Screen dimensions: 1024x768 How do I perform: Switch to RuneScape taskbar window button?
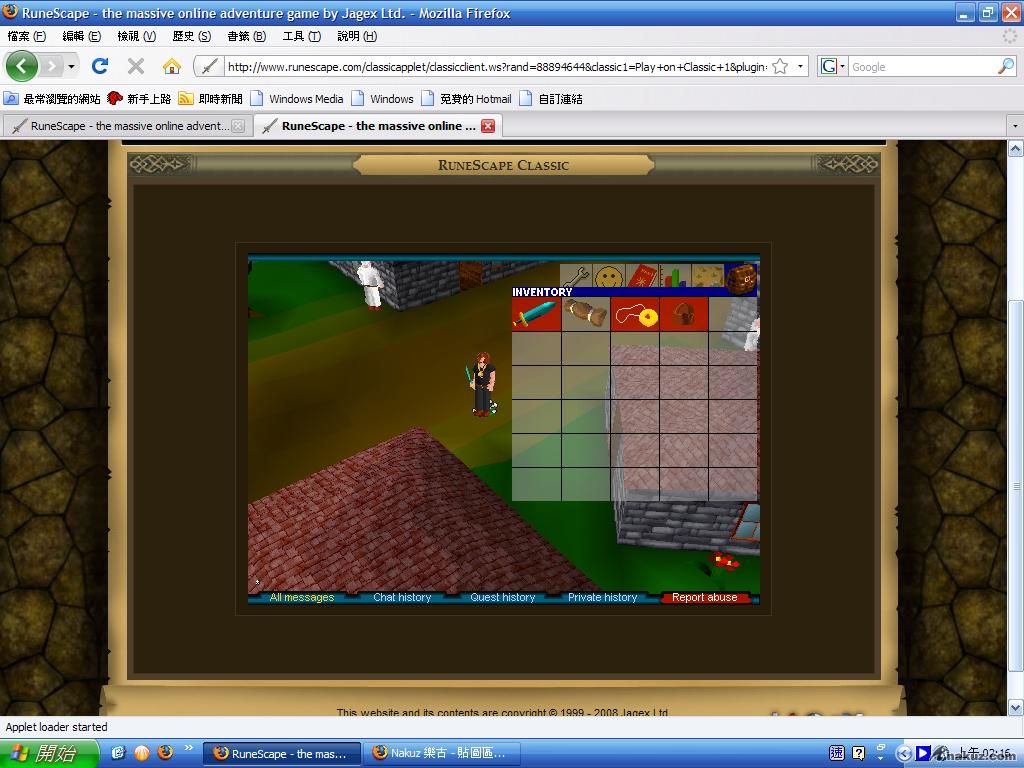pyautogui.click(x=282, y=754)
